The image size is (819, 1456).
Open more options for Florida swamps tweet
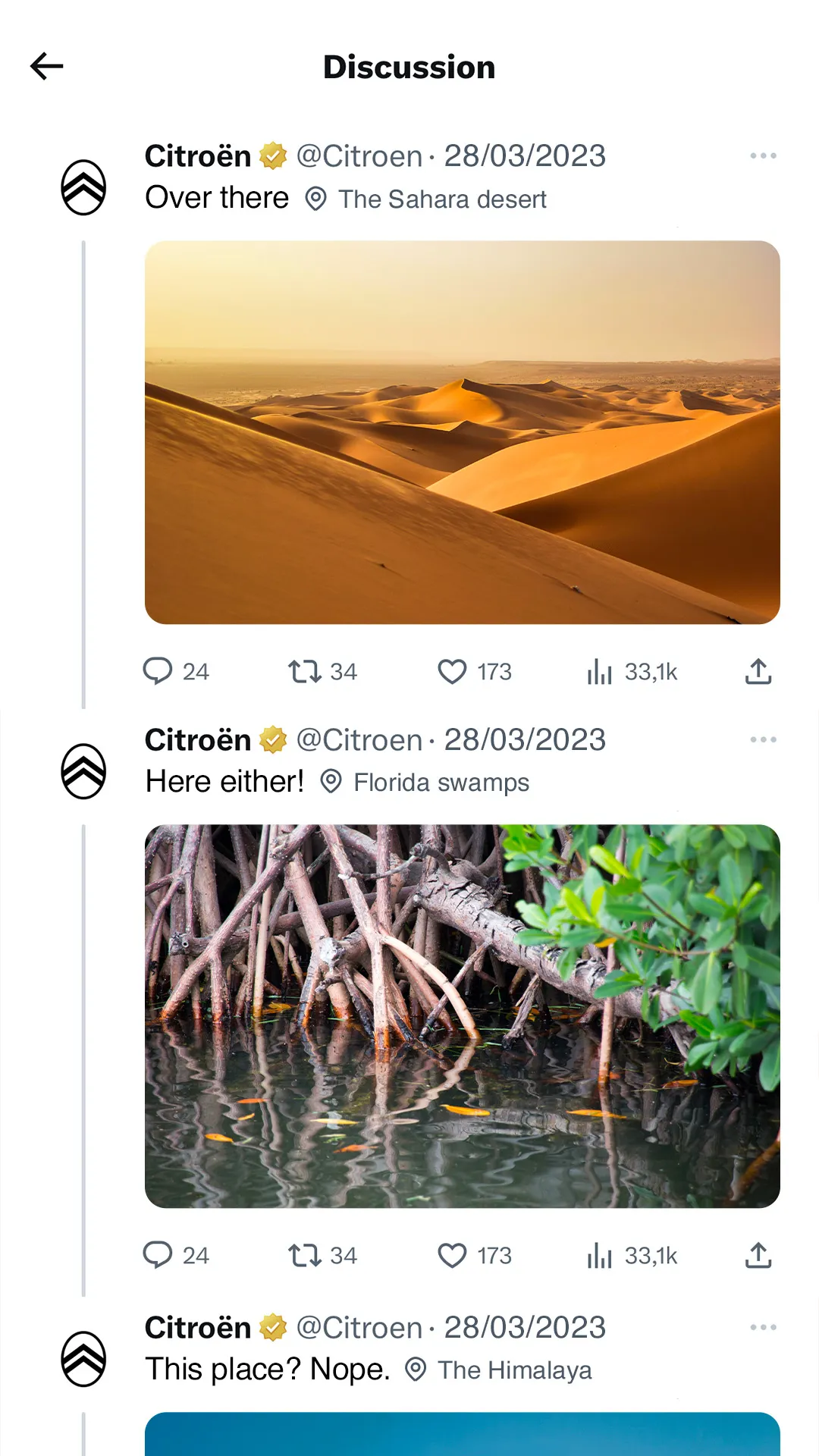point(763,739)
